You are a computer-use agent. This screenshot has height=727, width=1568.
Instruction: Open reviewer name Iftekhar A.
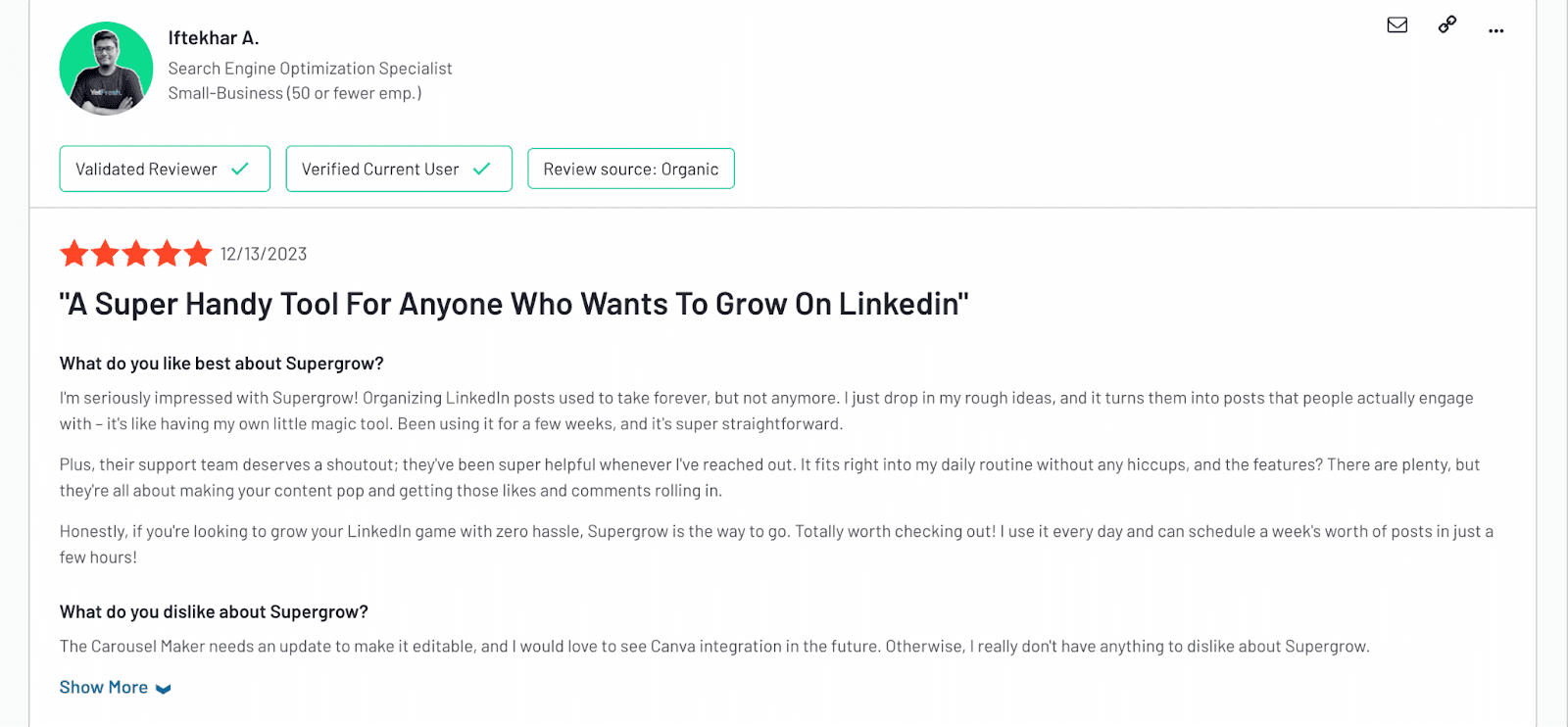pyautogui.click(x=214, y=38)
